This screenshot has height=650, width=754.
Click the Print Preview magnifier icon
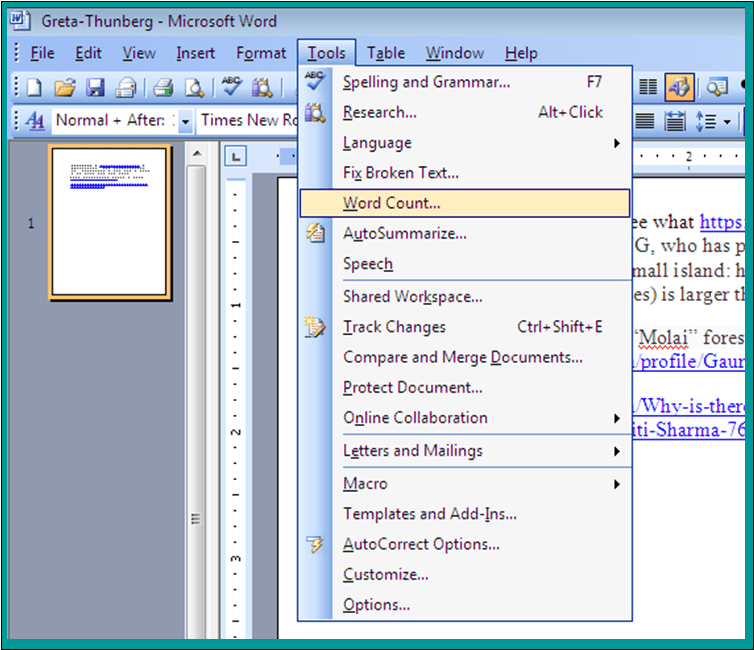point(194,88)
